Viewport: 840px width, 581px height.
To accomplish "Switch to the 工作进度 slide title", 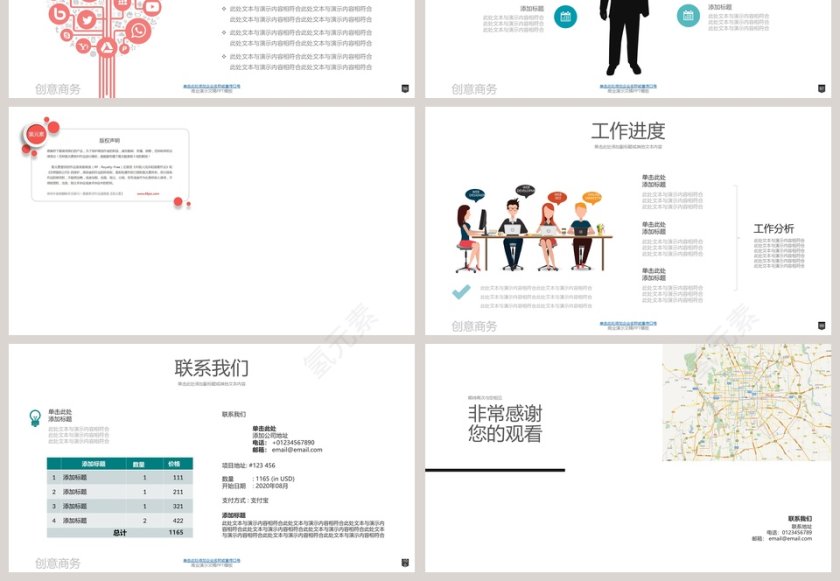I will tap(628, 128).
